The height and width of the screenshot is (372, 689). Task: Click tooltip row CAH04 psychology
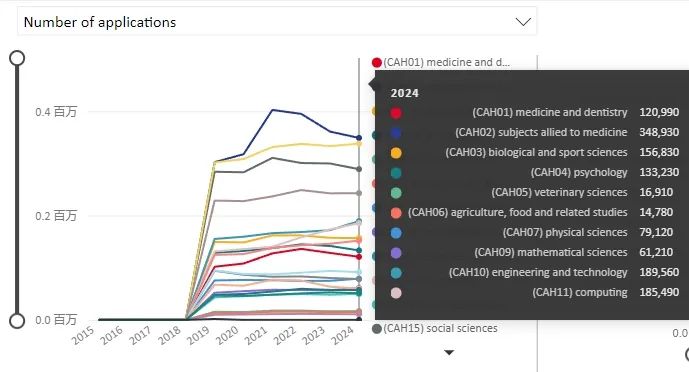pos(535,172)
